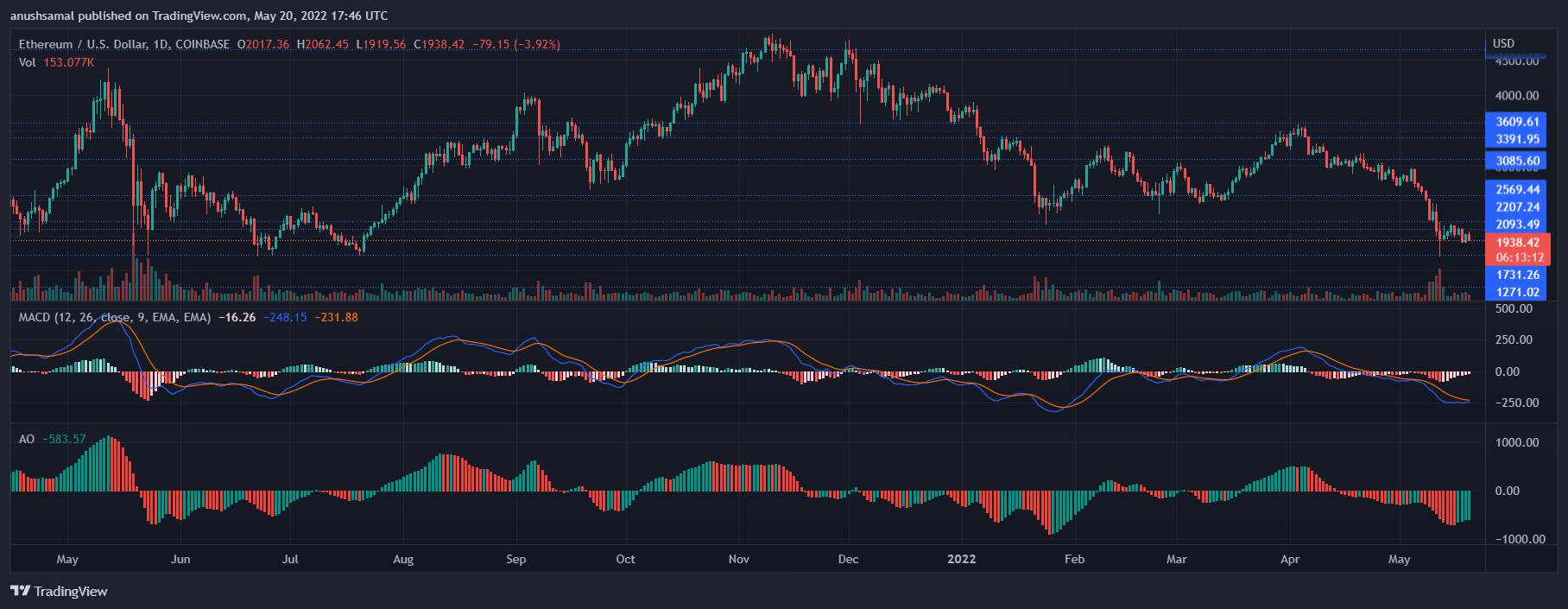Click the 1271.02 price level label
1568x609 pixels.
(x=1517, y=292)
